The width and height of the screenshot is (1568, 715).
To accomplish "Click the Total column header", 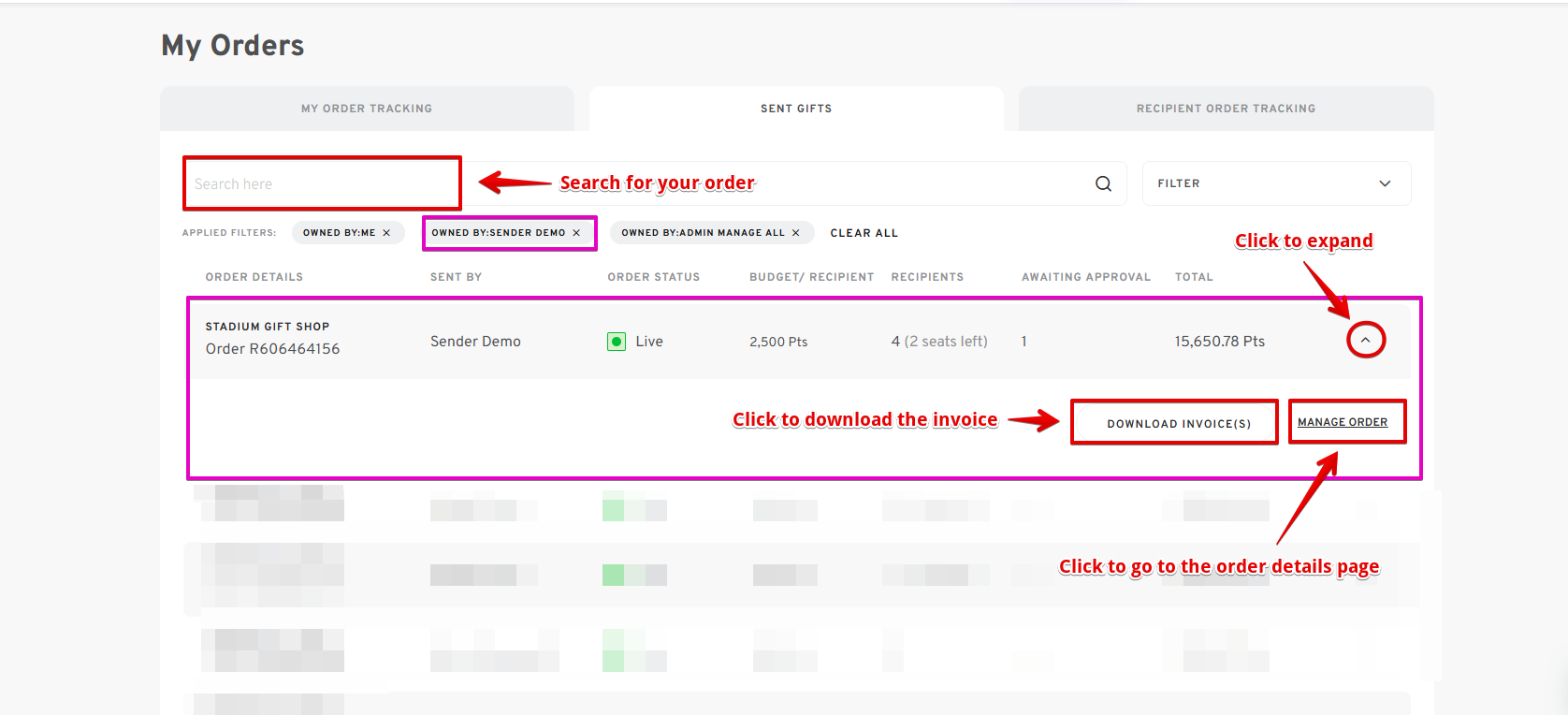I will (x=1194, y=277).
